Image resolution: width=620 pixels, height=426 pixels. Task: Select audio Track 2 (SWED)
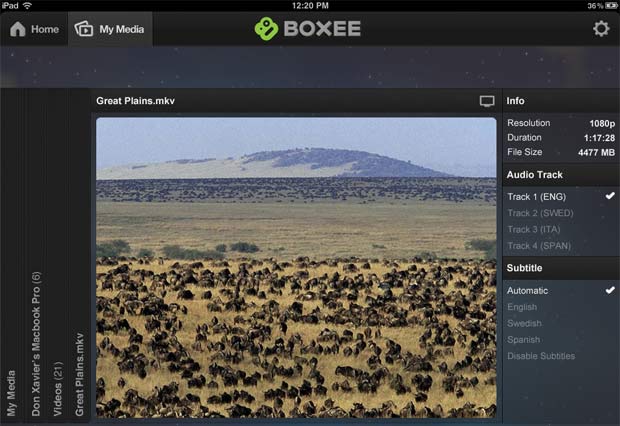pos(560,213)
